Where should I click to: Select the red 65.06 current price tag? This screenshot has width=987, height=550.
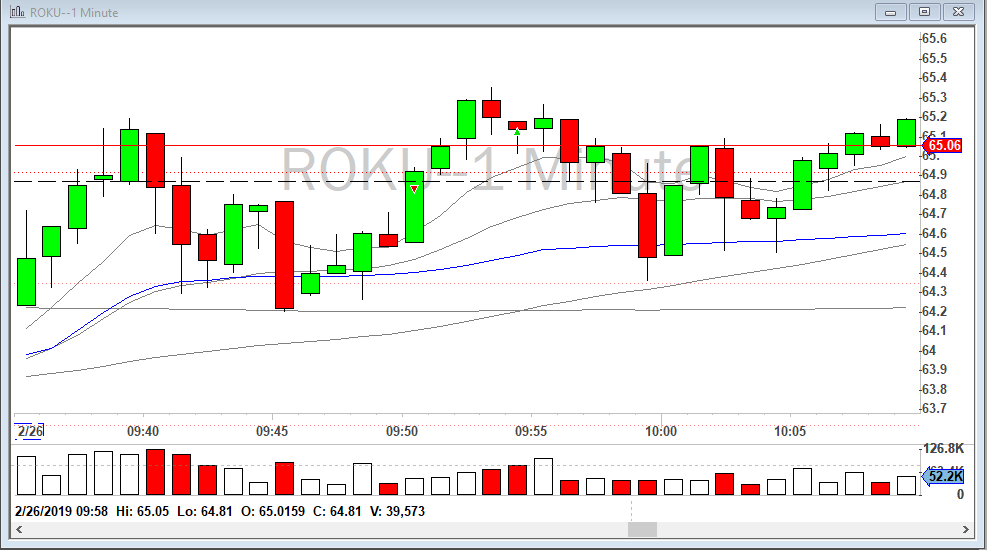click(942, 145)
